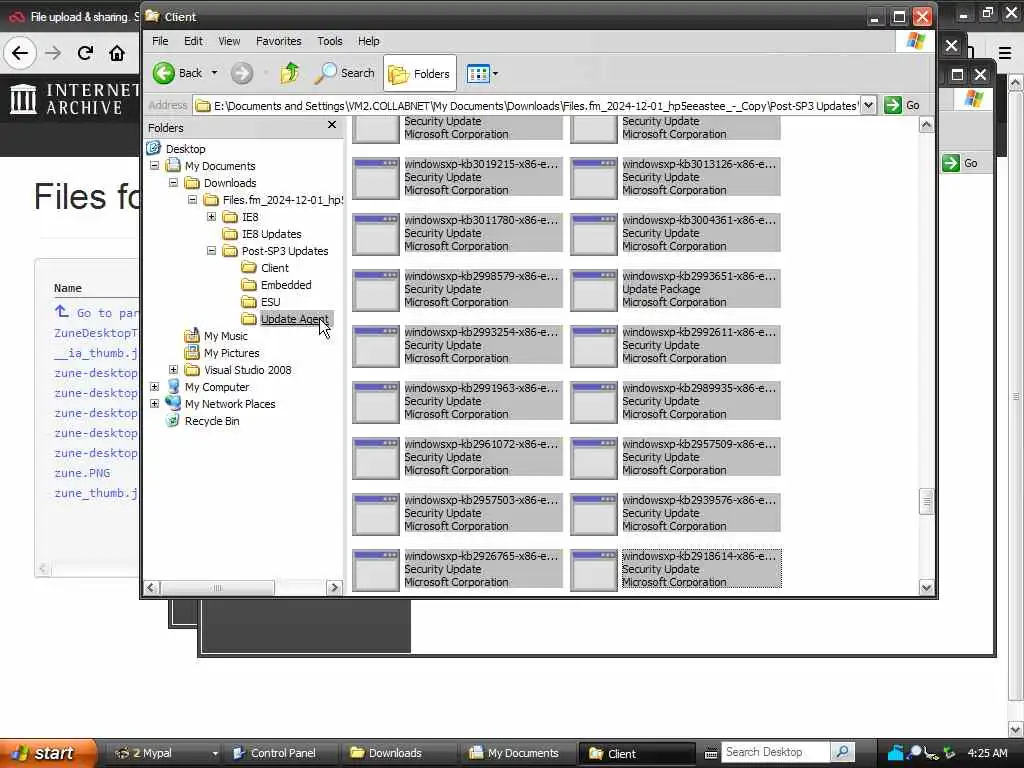Viewport: 1024px width, 768px height.
Task: Select My Pictures folder icon
Action: tap(192, 353)
